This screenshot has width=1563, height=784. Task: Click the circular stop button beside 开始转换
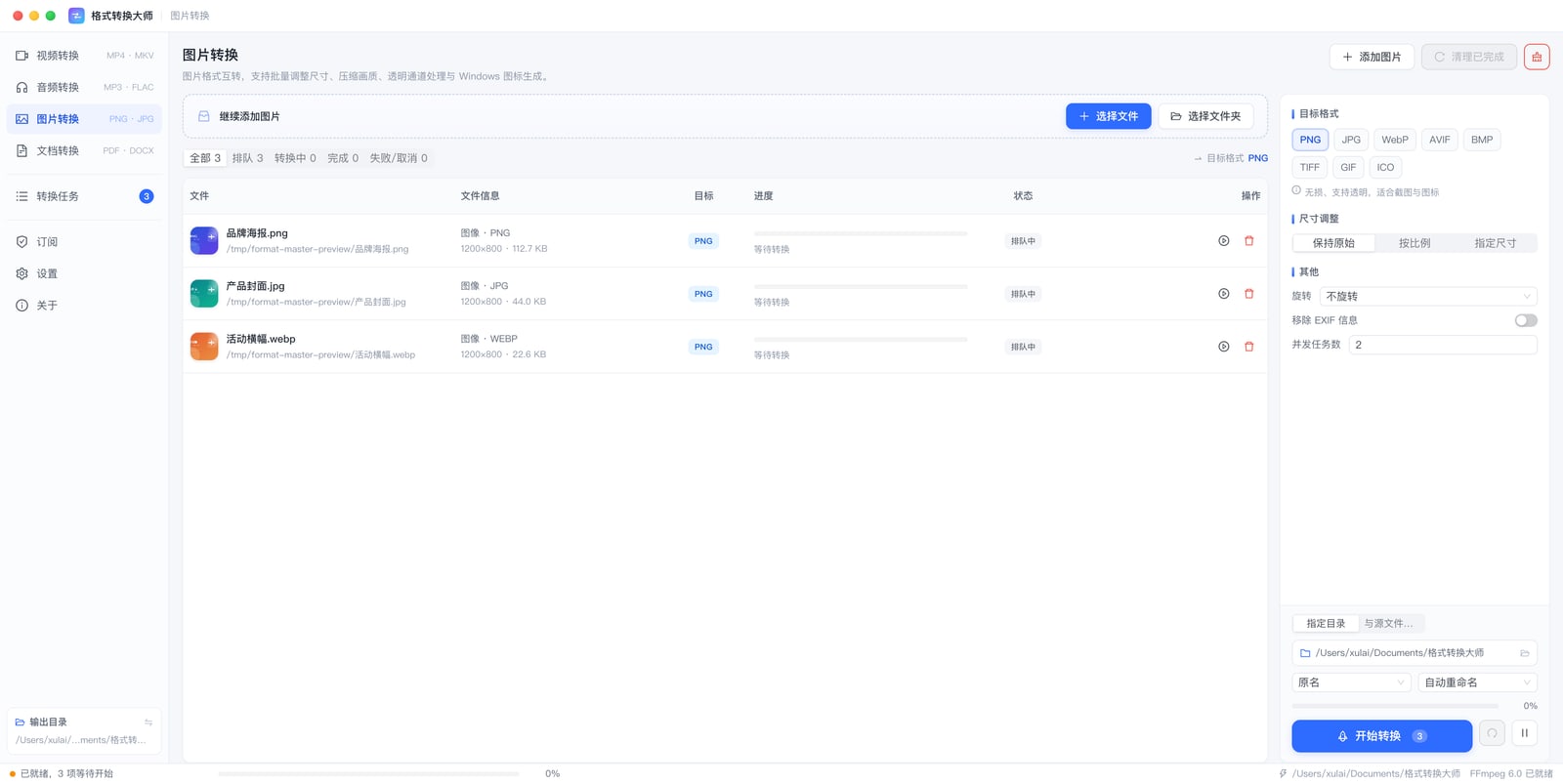[1492, 733]
